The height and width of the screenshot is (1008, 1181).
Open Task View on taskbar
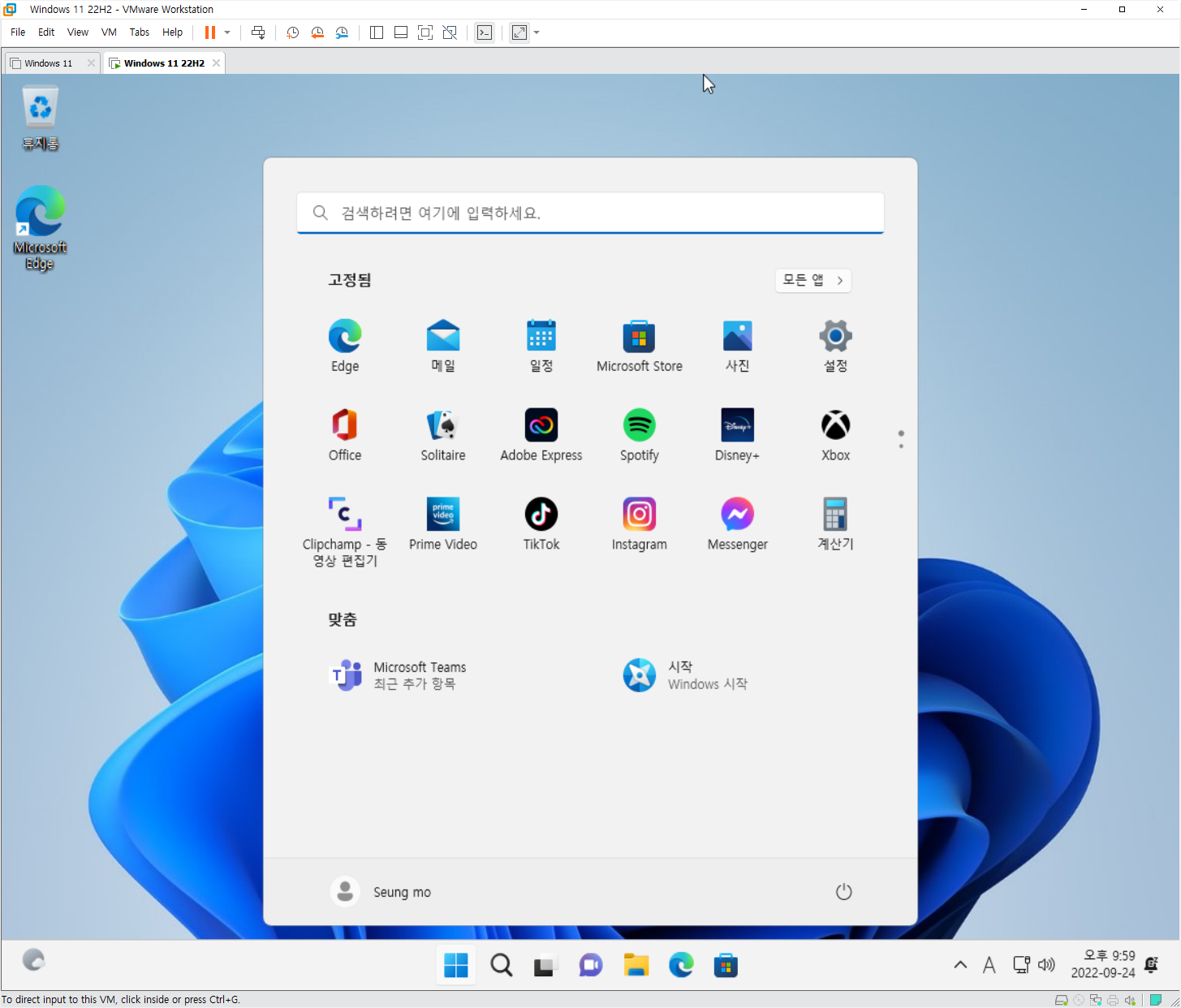click(x=545, y=965)
